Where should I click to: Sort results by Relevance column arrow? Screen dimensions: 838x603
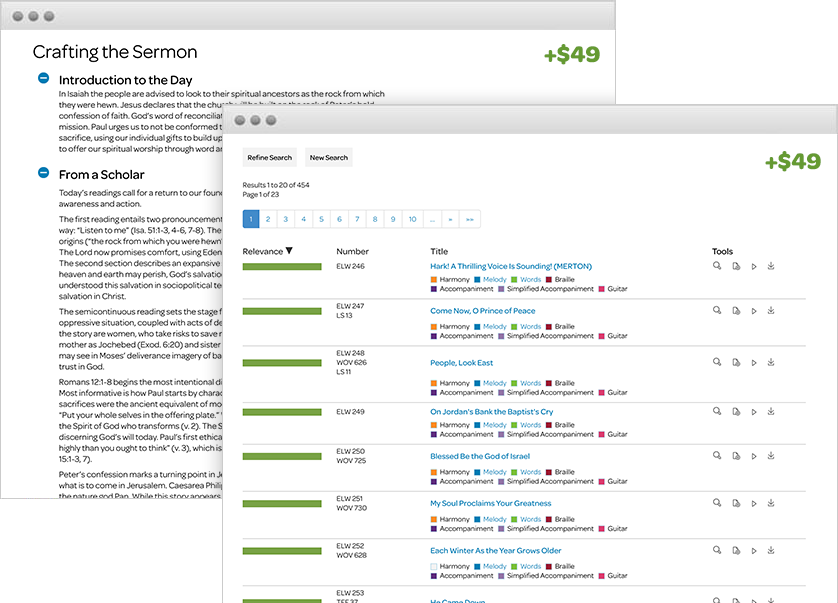pyautogui.click(x=289, y=251)
